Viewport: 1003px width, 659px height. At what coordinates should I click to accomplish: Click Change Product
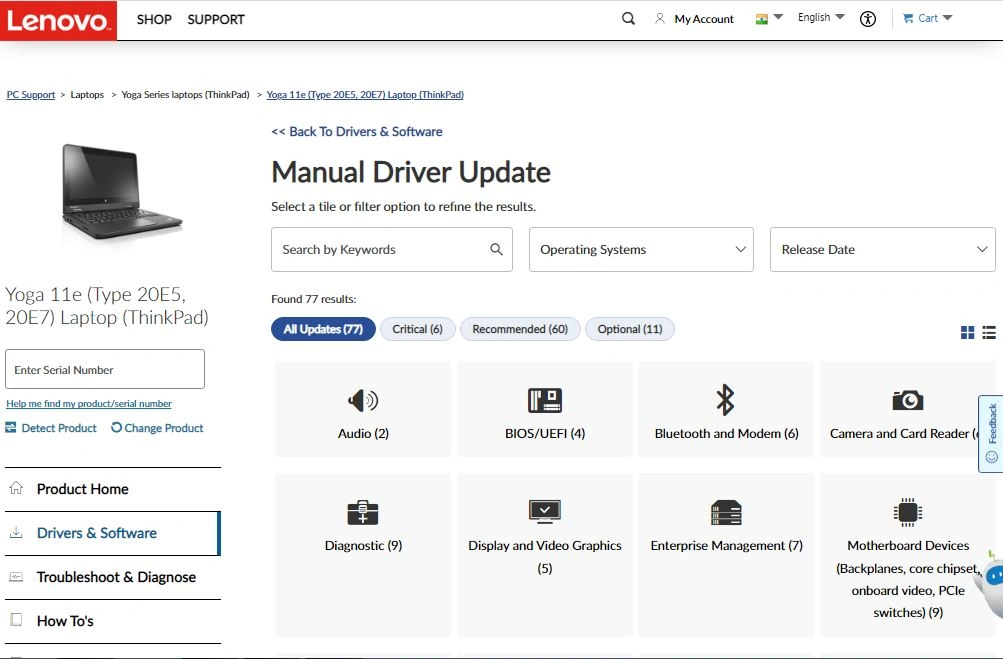click(x=164, y=428)
